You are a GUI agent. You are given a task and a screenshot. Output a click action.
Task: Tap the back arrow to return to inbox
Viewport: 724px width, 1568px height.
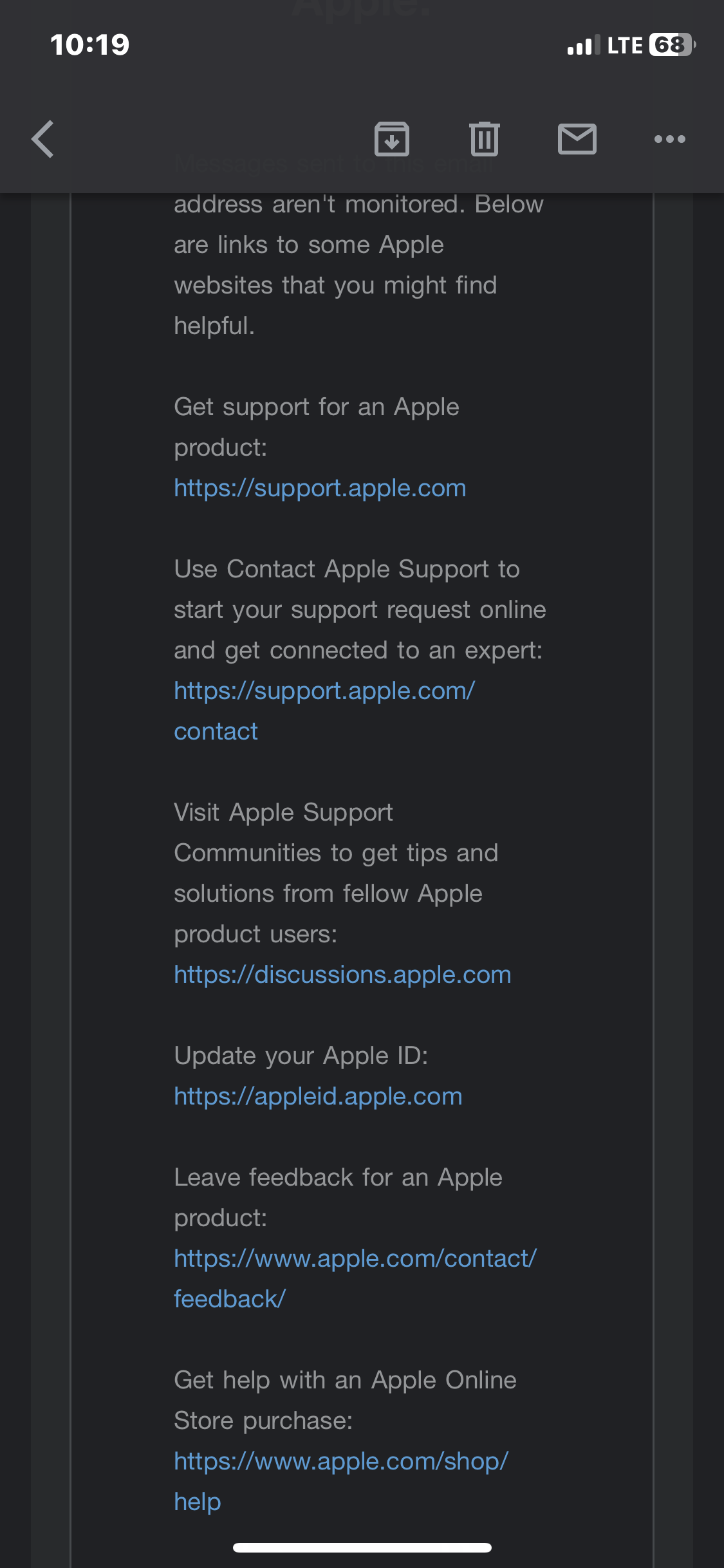pos(43,139)
